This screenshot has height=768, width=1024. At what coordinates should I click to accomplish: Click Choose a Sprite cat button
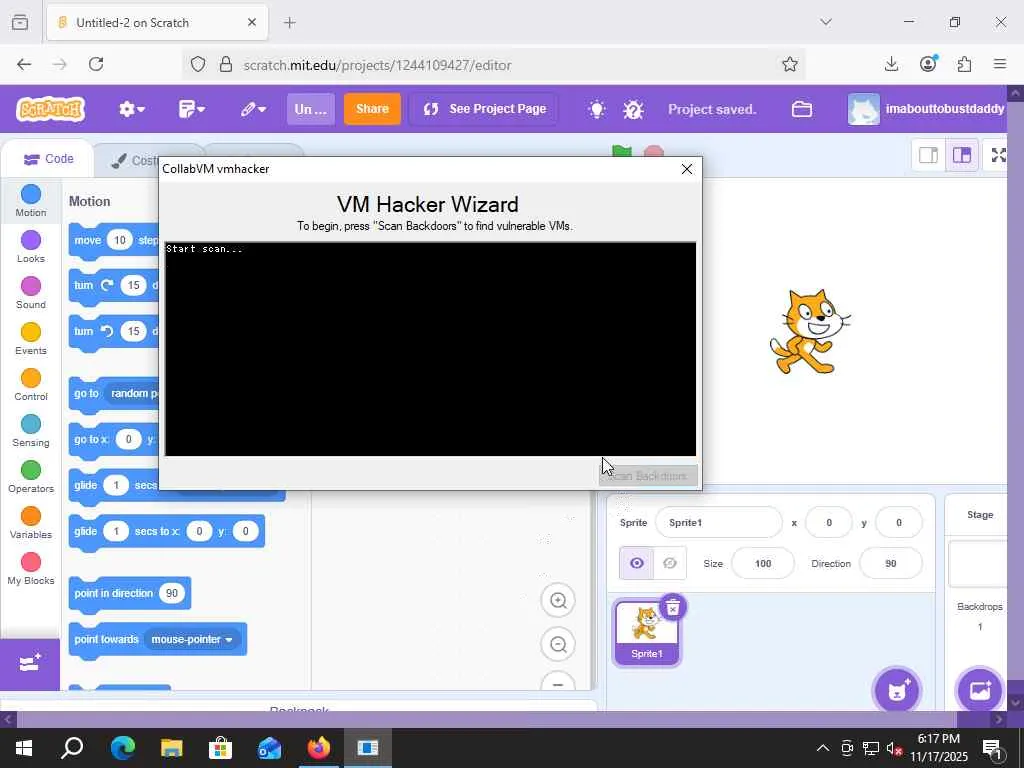pyautogui.click(x=897, y=690)
